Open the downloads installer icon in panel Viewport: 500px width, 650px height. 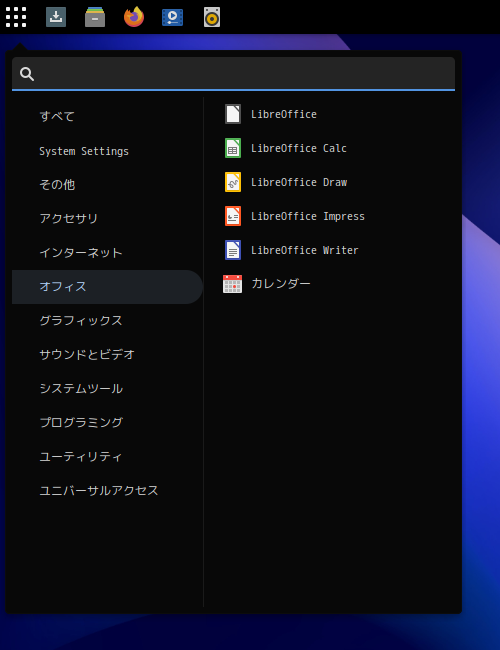(x=56, y=17)
